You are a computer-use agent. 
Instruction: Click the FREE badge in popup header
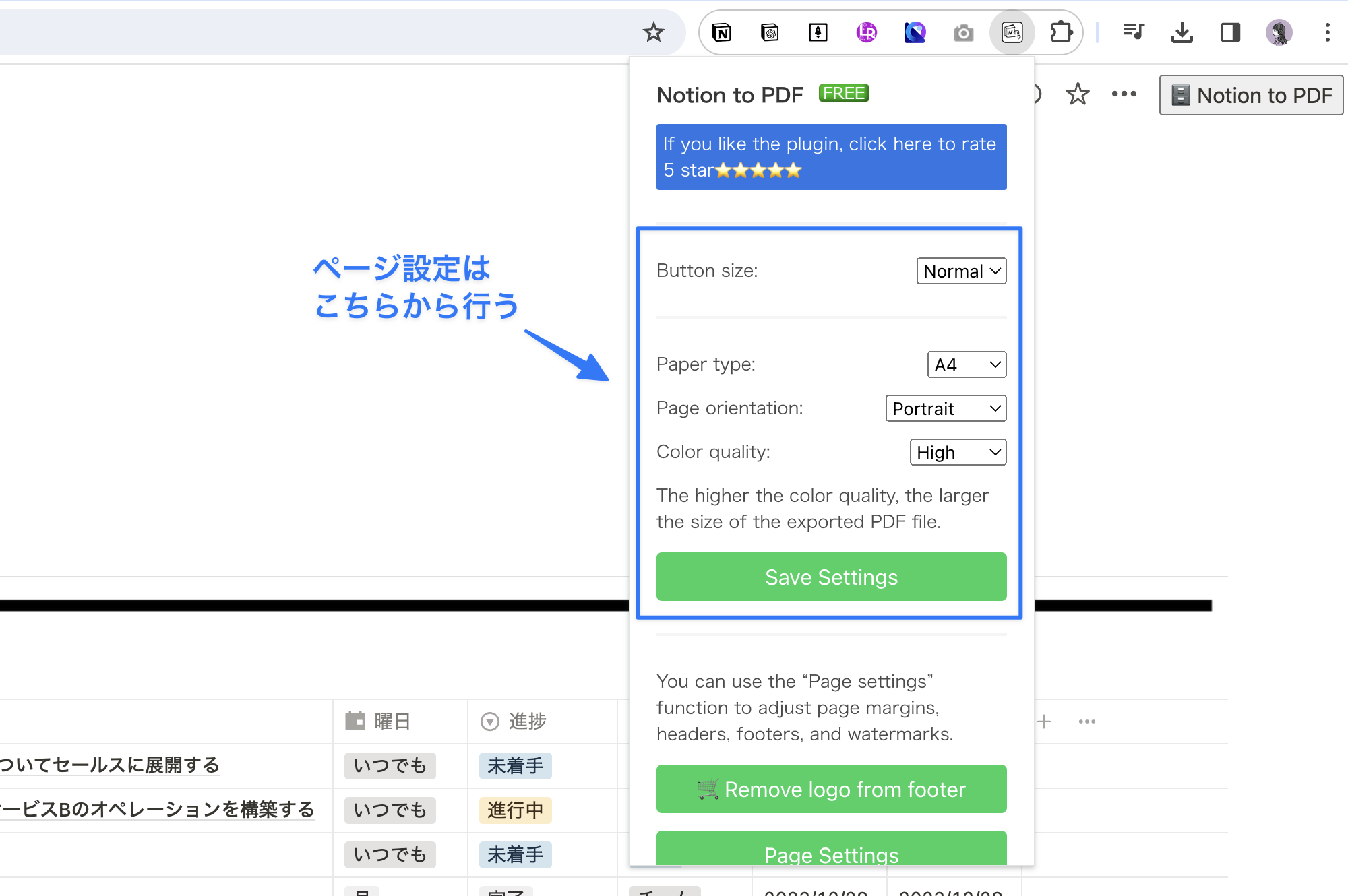tap(844, 93)
